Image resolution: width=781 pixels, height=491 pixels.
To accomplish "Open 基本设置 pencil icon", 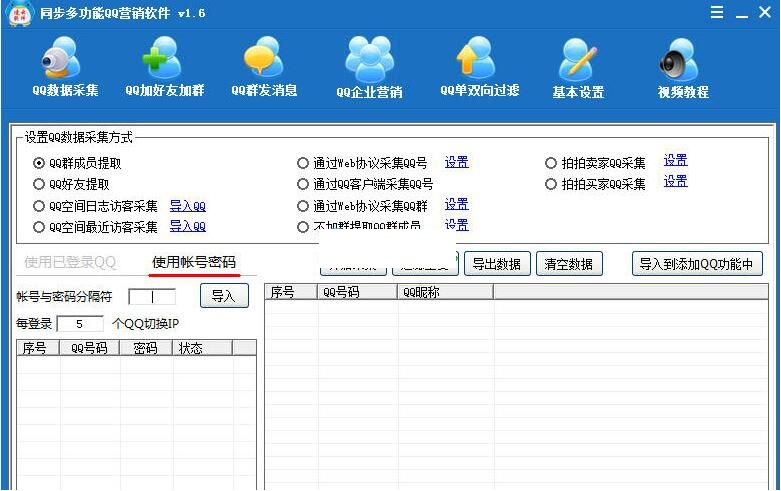I will click(578, 60).
